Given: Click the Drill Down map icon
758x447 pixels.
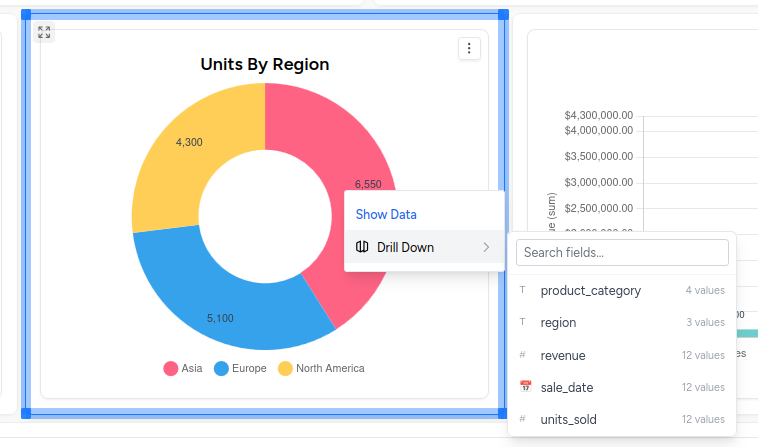Looking at the screenshot, I should [x=362, y=247].
